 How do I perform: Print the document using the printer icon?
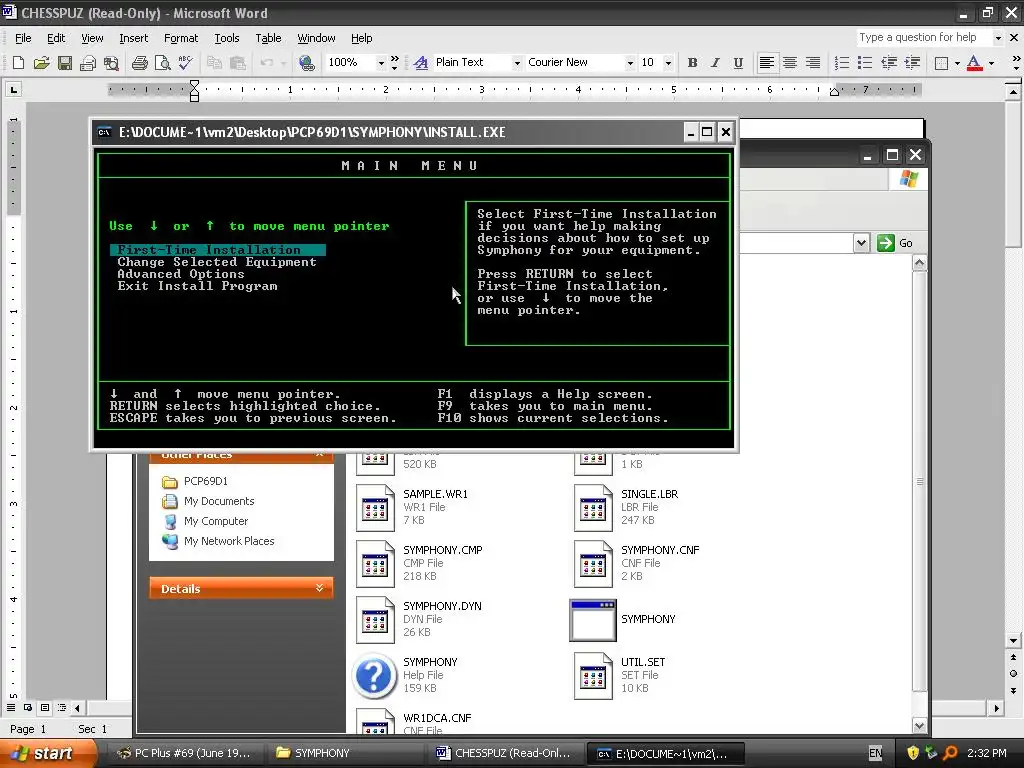139,63
